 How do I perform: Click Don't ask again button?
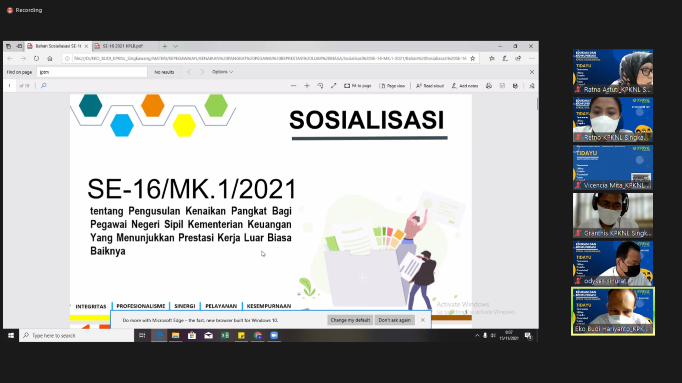394,320
